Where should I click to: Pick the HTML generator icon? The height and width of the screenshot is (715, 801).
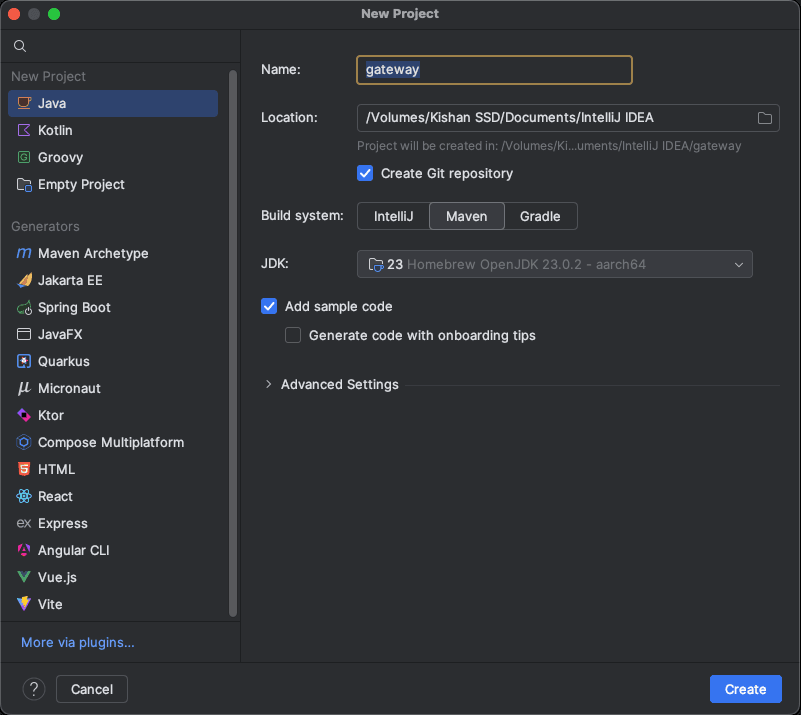[x=24, y=469]
